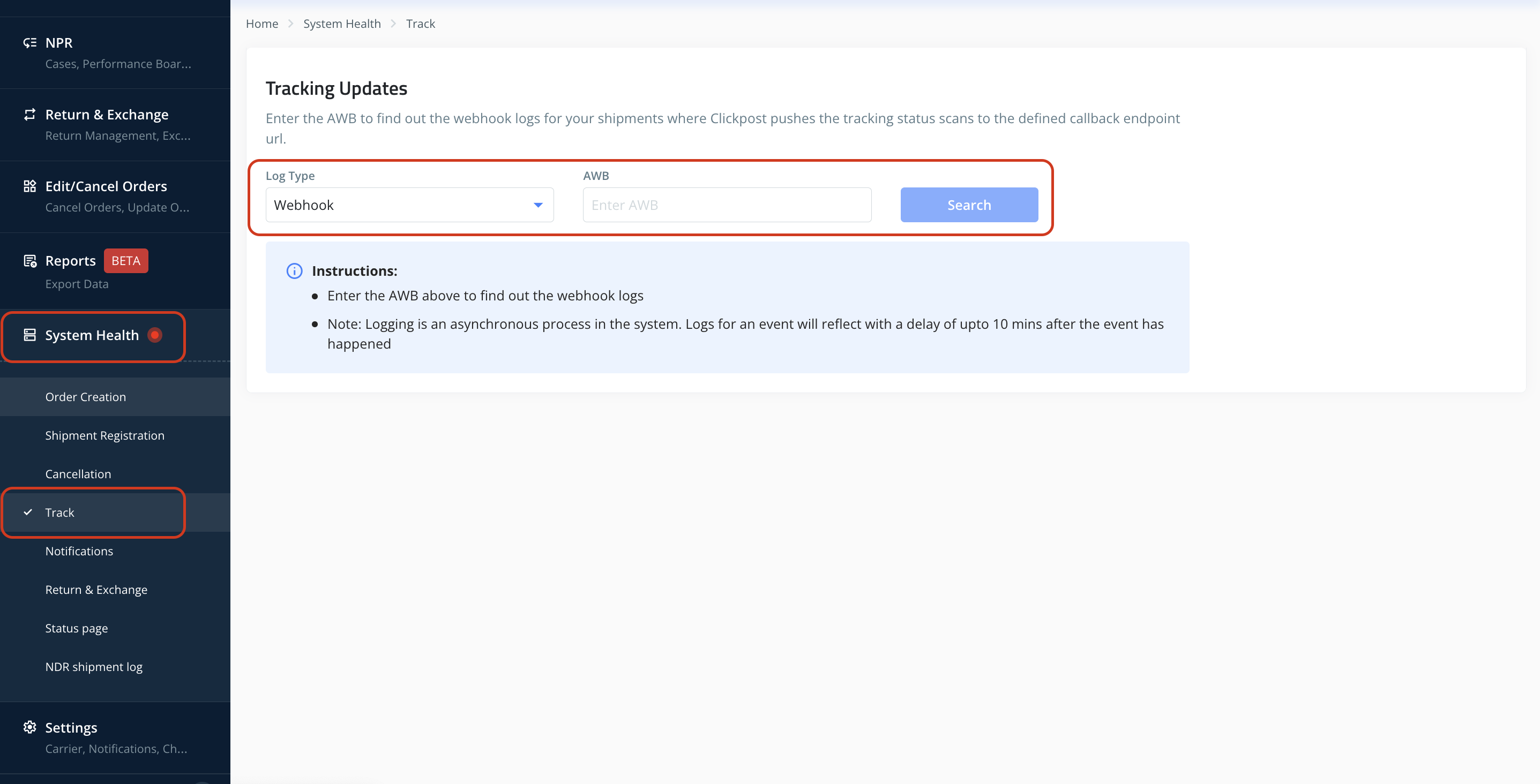
Task: Click the Reports document icon
Action: coord(29,261)
